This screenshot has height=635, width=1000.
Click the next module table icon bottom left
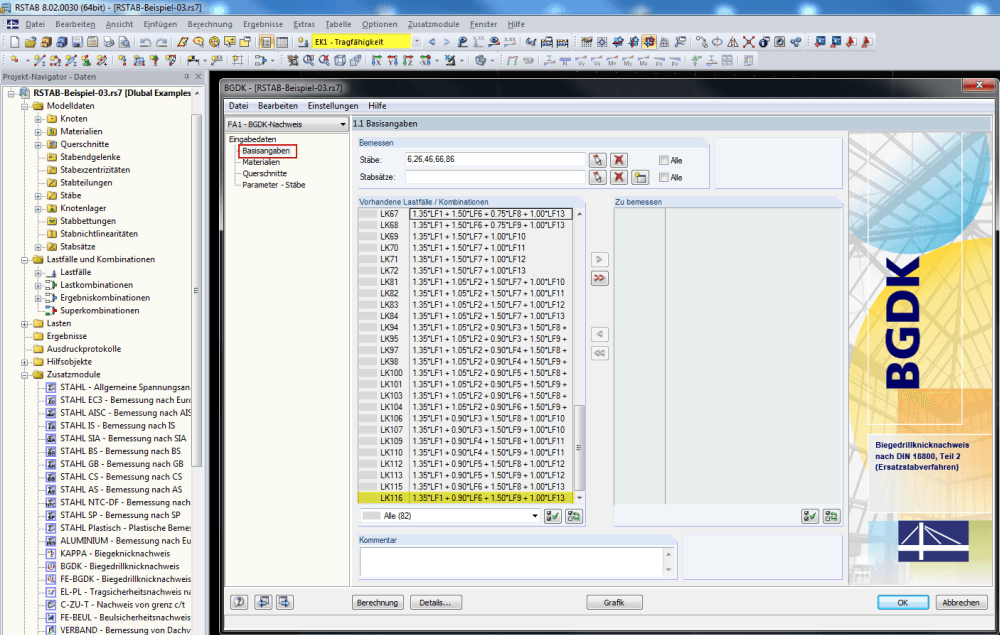284,602
